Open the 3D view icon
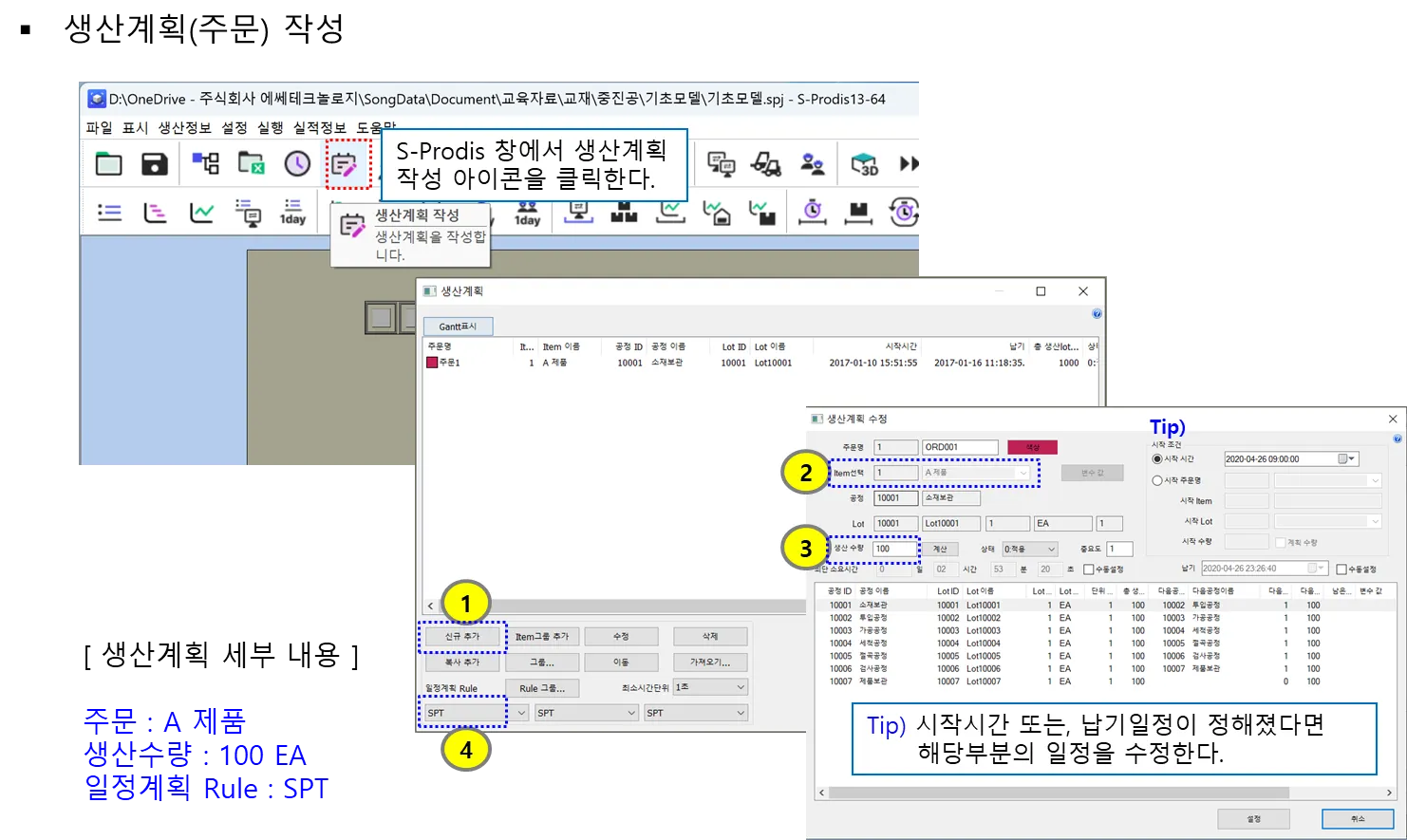Viewport: 1407px width, 840px height. coord(864,164)
